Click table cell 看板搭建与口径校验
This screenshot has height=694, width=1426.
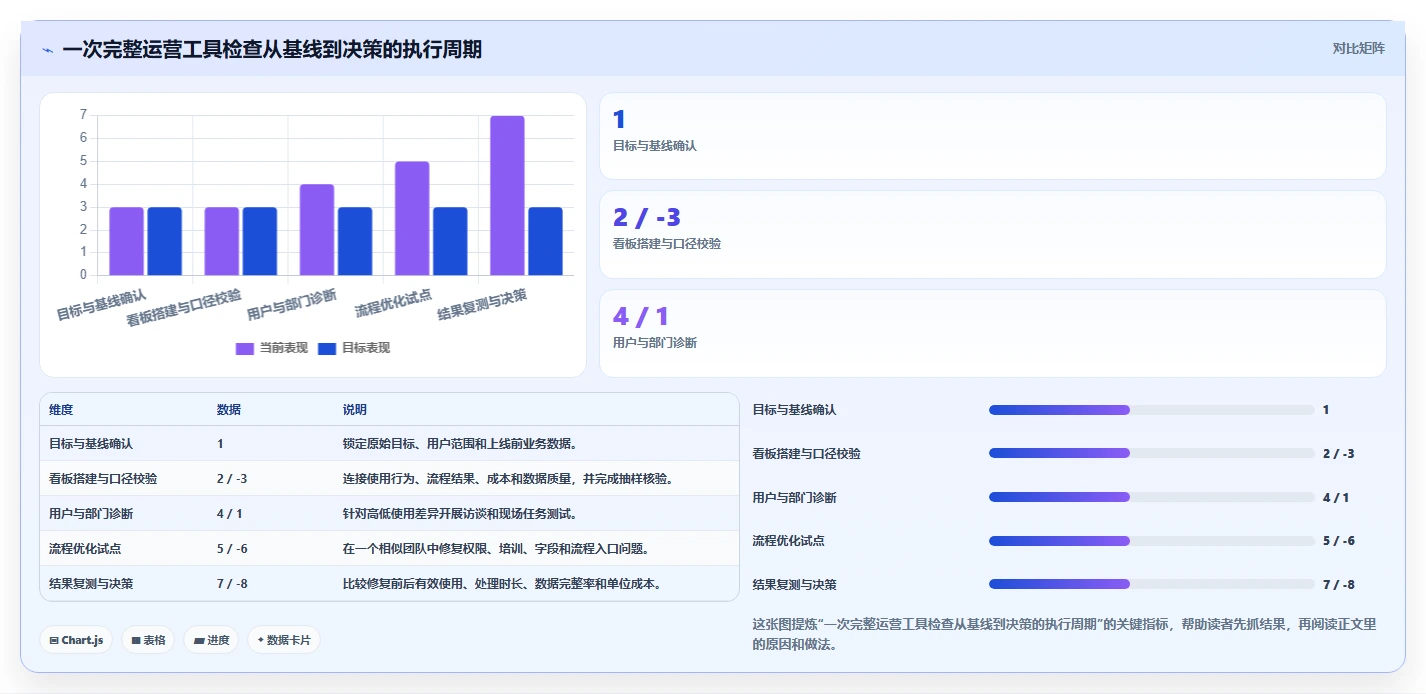(103, 479)
